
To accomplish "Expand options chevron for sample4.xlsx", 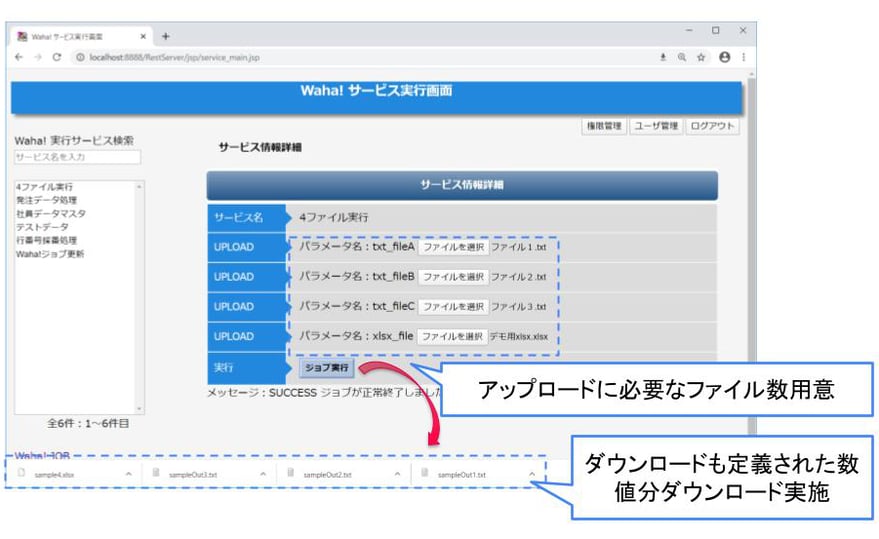I will [128, 474].
